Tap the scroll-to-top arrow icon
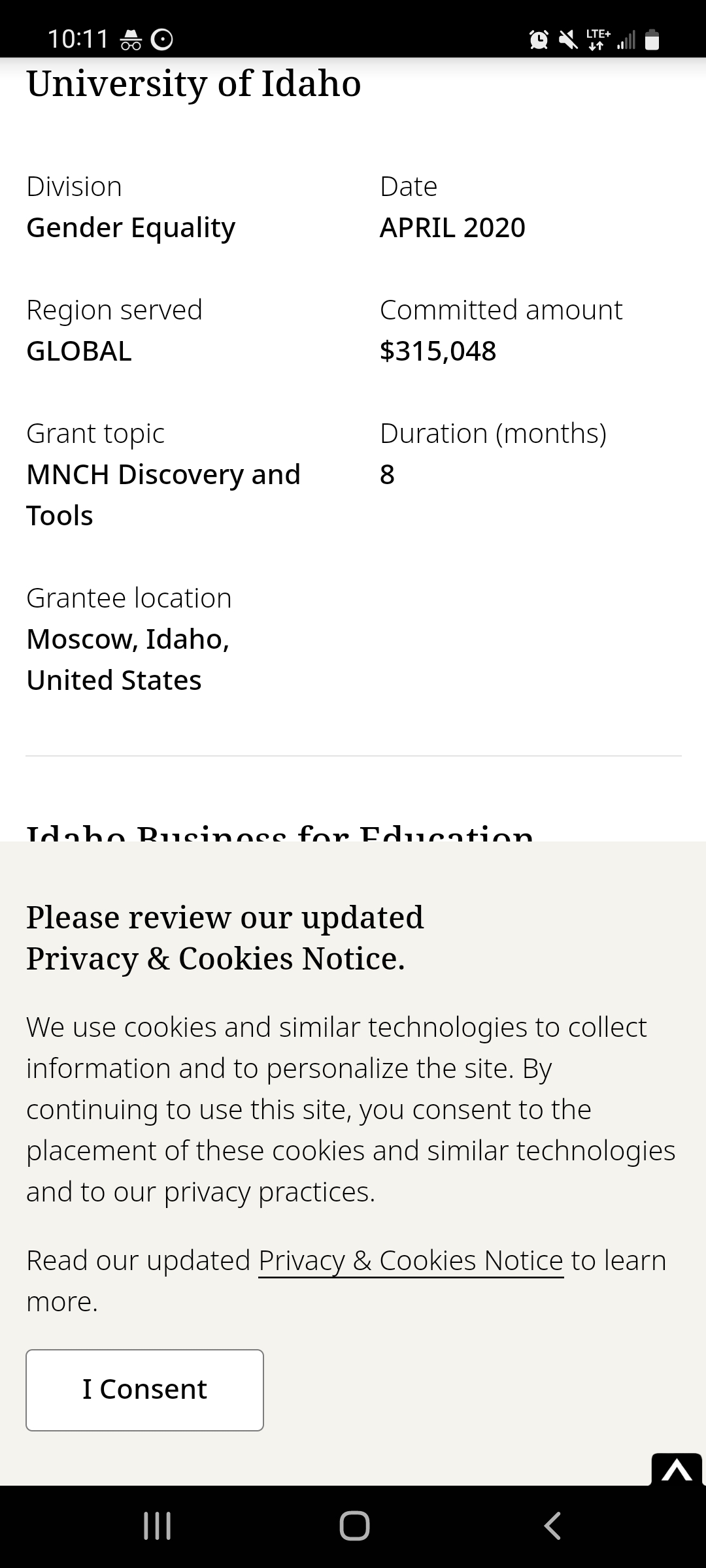706x1568 pixels. pos(677,1471)
